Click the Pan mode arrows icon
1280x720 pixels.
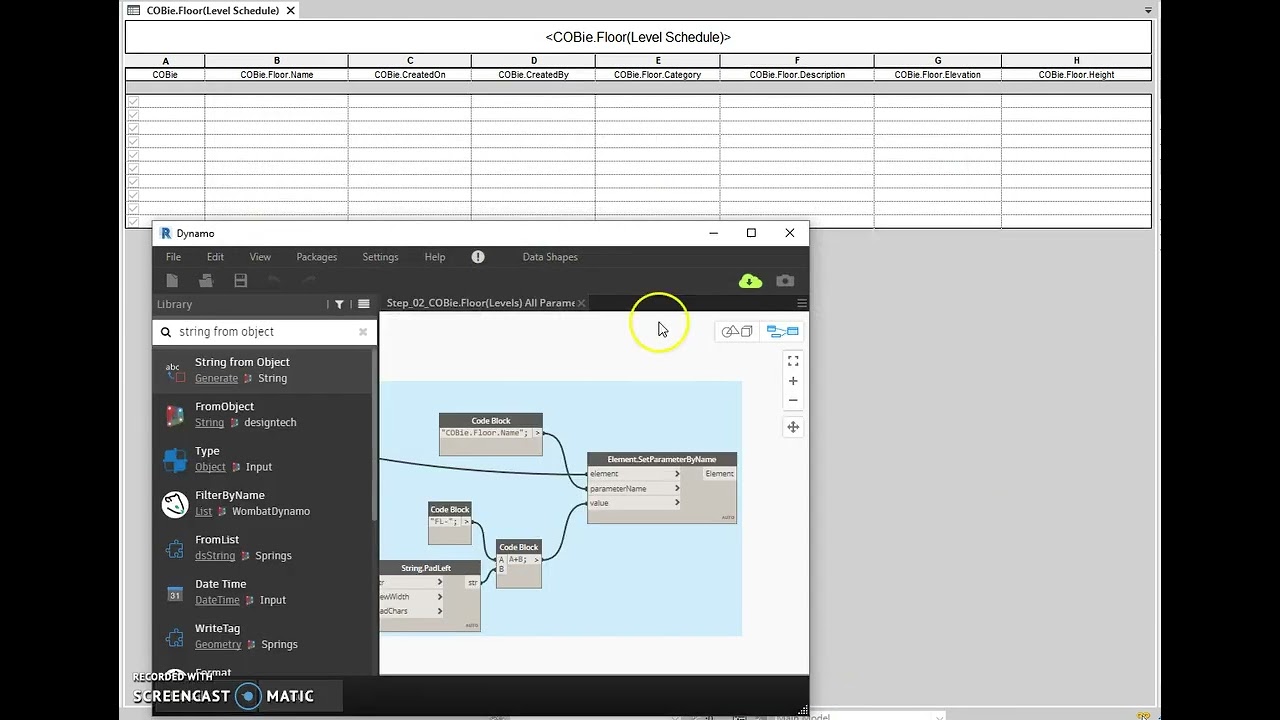tap(793, 427)
